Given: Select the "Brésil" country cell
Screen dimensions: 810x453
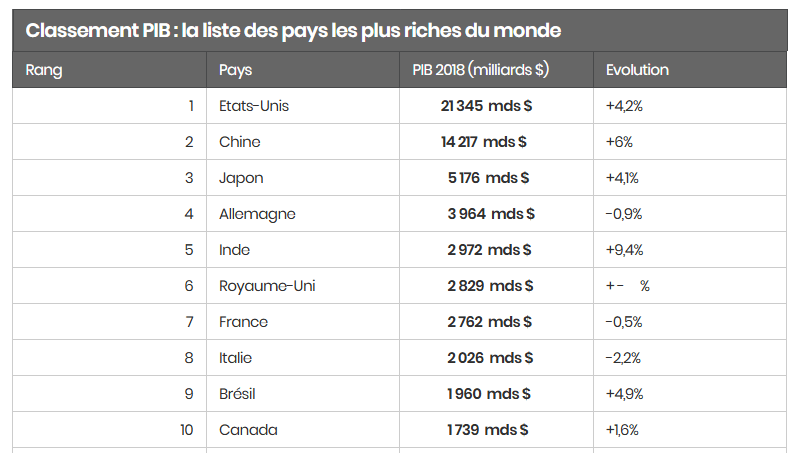Looking at the screenshot, I should (x=237, y=394).
